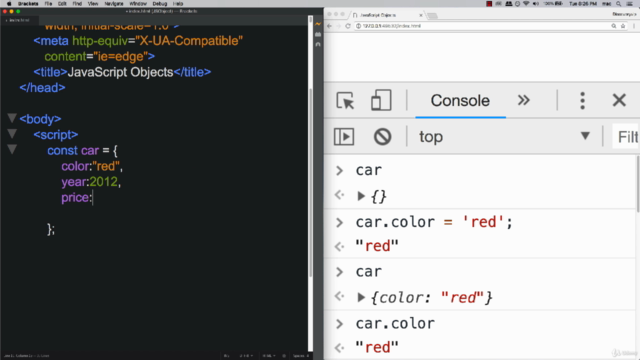Expand the empty {} object output

pos(361,196)
